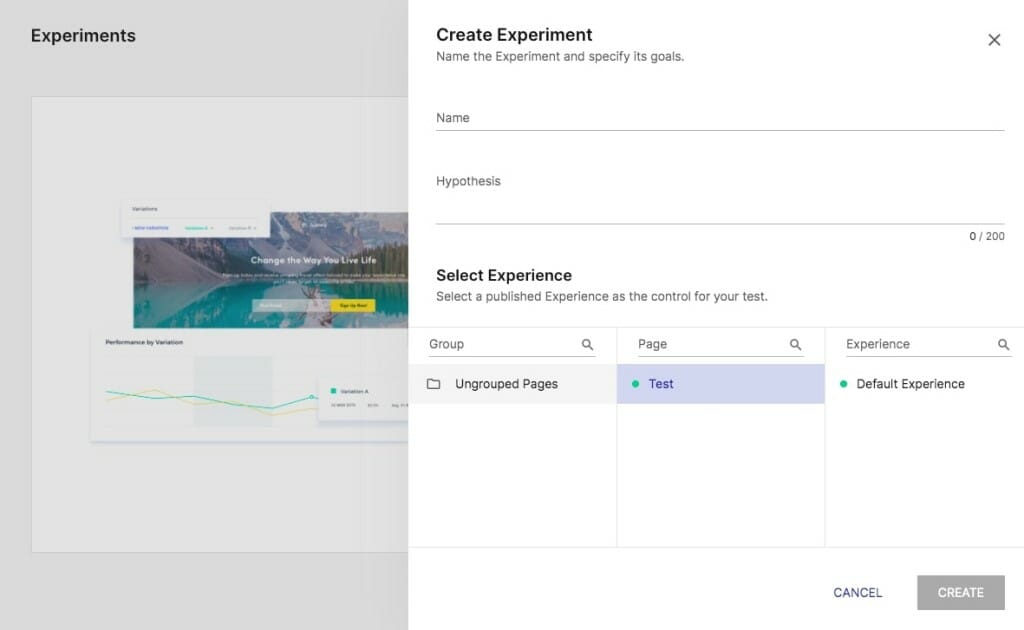Select the Ungrouped Pages group row
Viewport: 1024px width, 630px height.
[x=513, y=384]
